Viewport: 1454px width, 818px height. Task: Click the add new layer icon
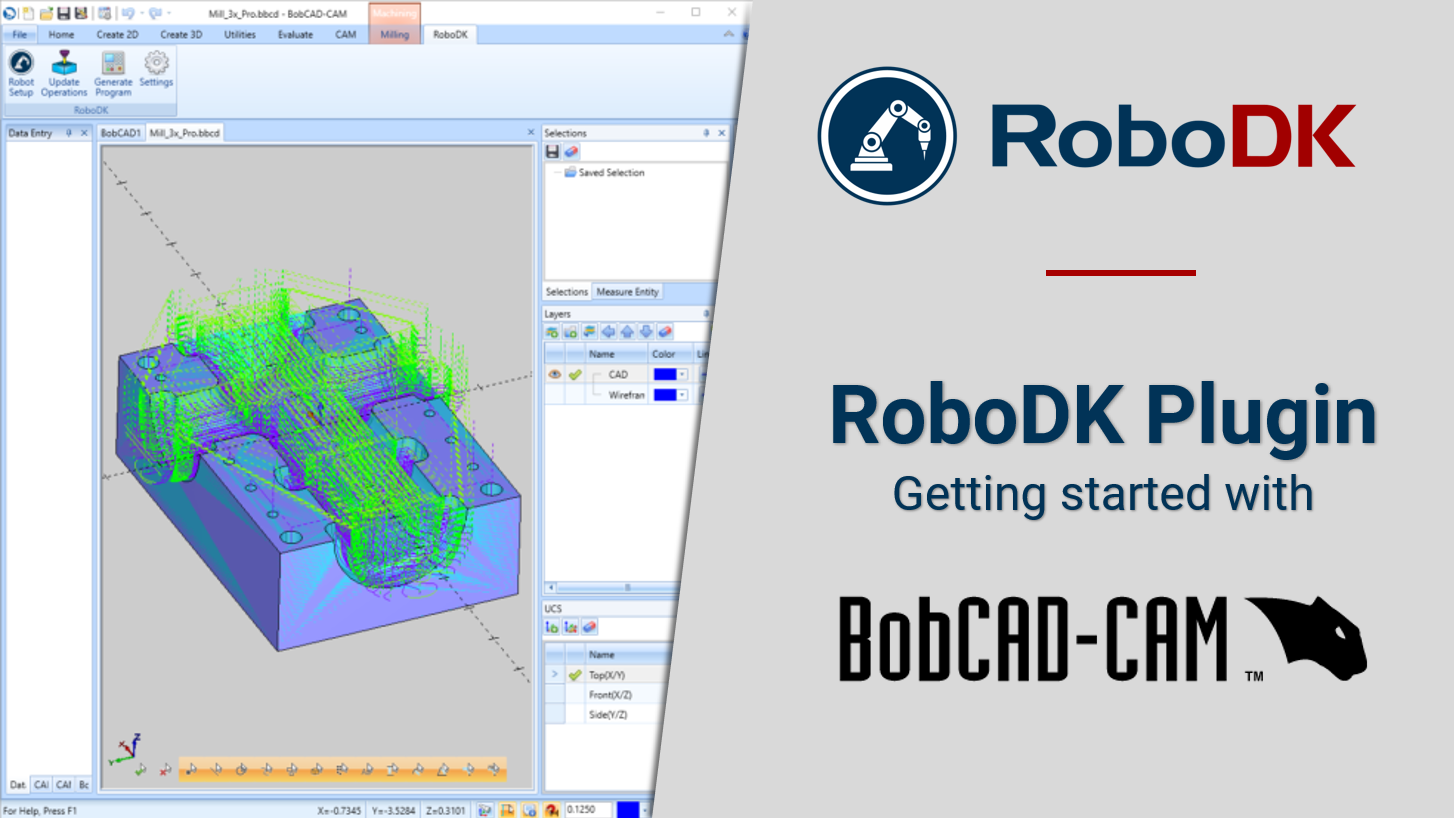(x=552, y=332)
